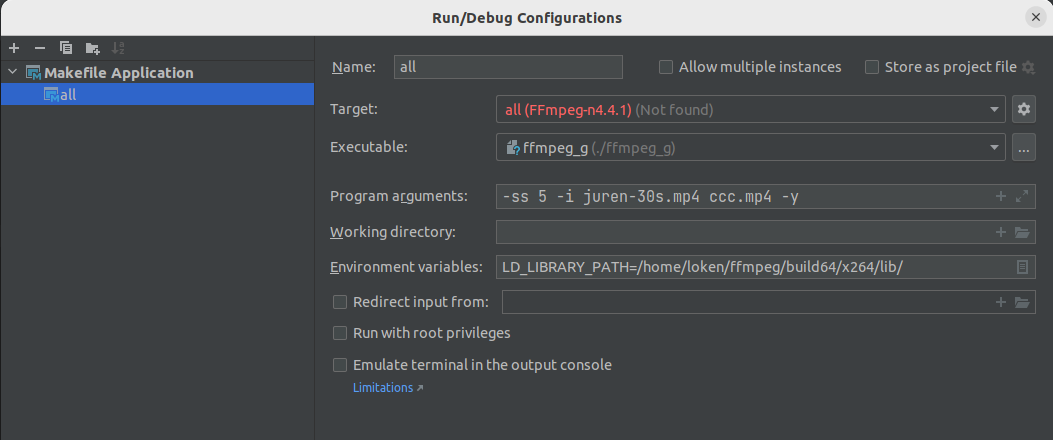Enable Allow multiple instances checkbox
This screenshot has height=440, width=1053.
tap(666, 67)
